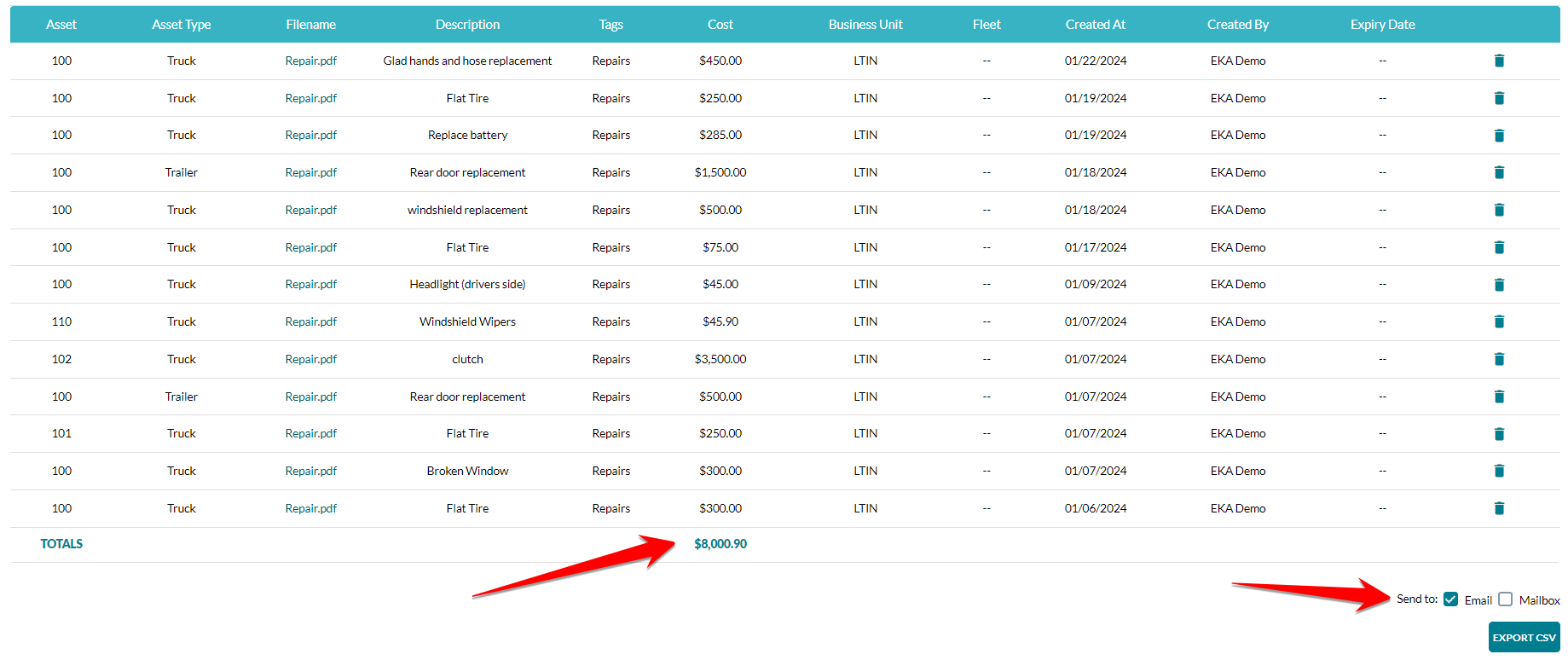Click the Created At date 01/09/2024
Screen dimensions: 1568x660
tap(1096, 284)
